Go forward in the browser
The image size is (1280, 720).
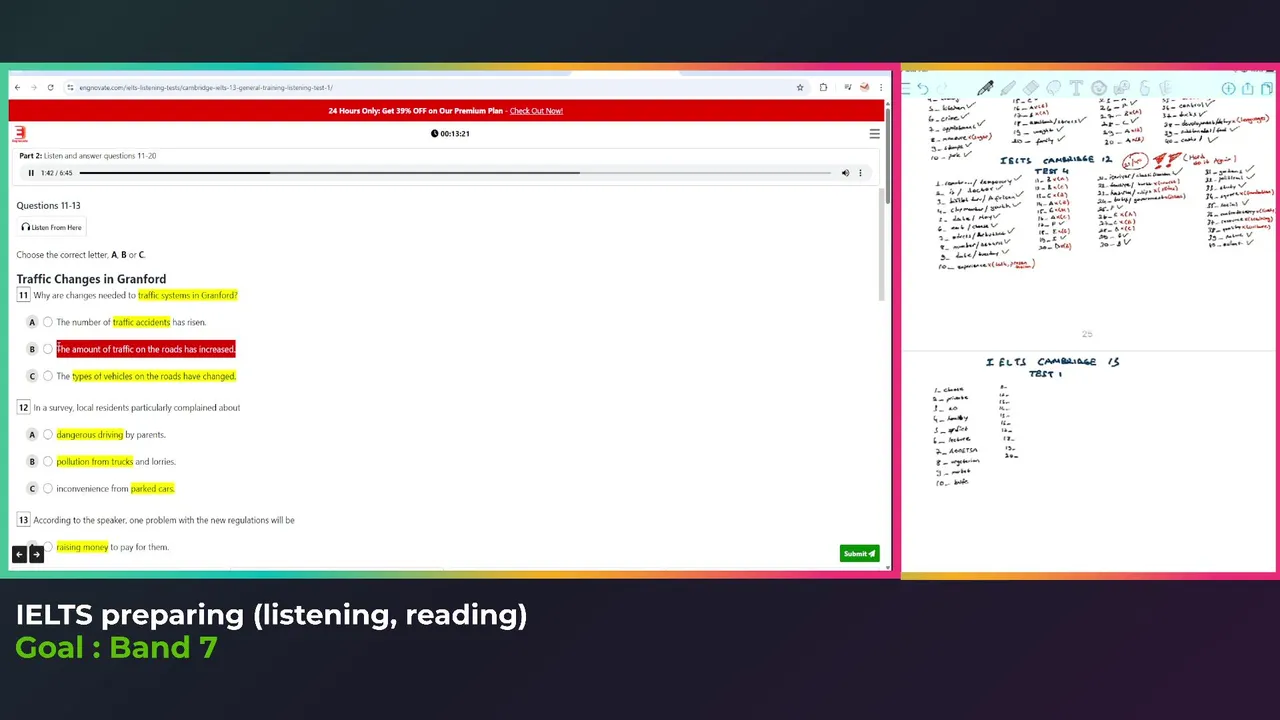[33, 88]
